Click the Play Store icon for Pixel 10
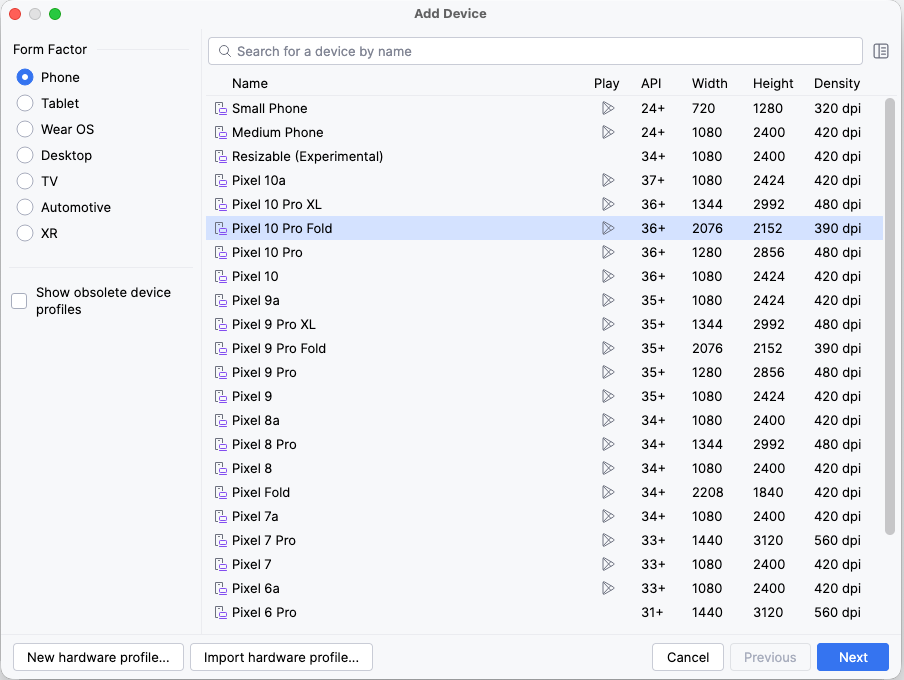The image size is (904, 680). click(x=608, y=276)
